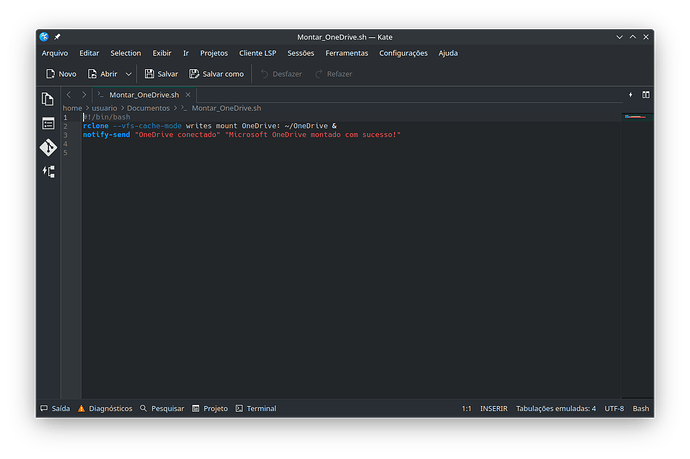Maximize the Kate window

[632, 37]
